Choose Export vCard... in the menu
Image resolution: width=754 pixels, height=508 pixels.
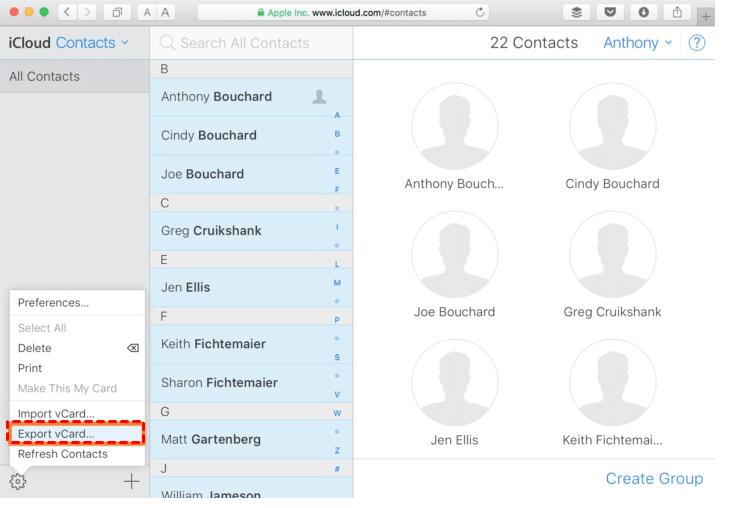click(x=77, y=433)
